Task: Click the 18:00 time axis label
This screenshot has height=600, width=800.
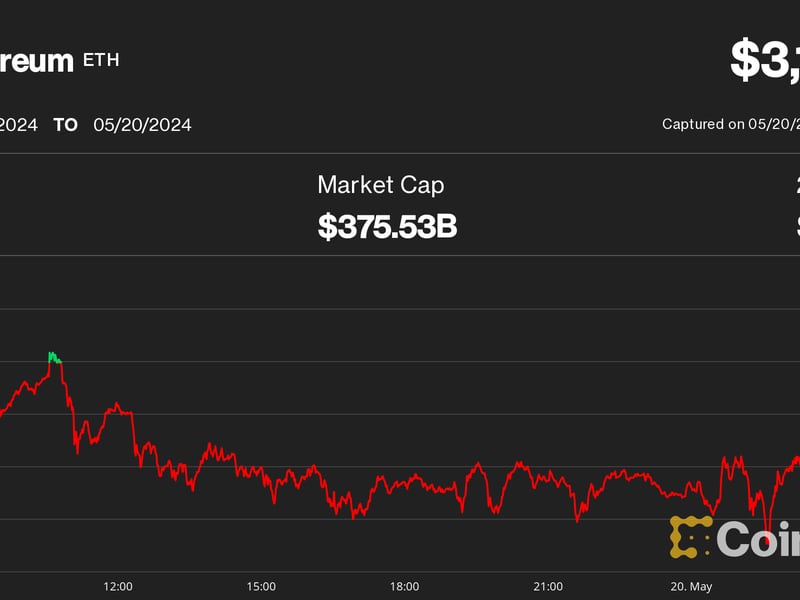Action: pos(404,586)
